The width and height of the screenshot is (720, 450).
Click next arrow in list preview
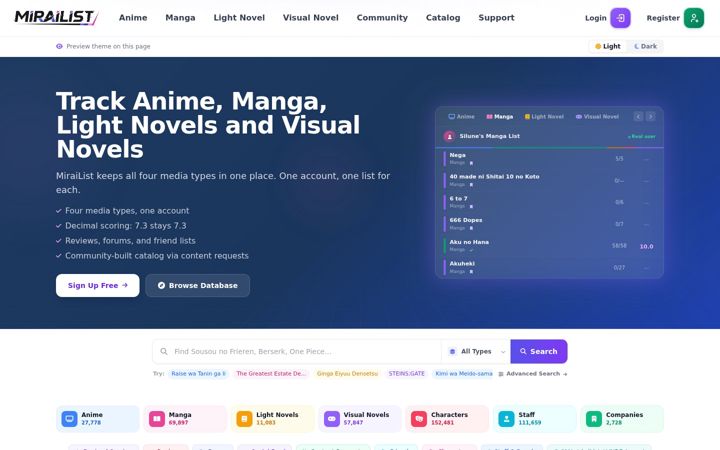coord(650,117)
